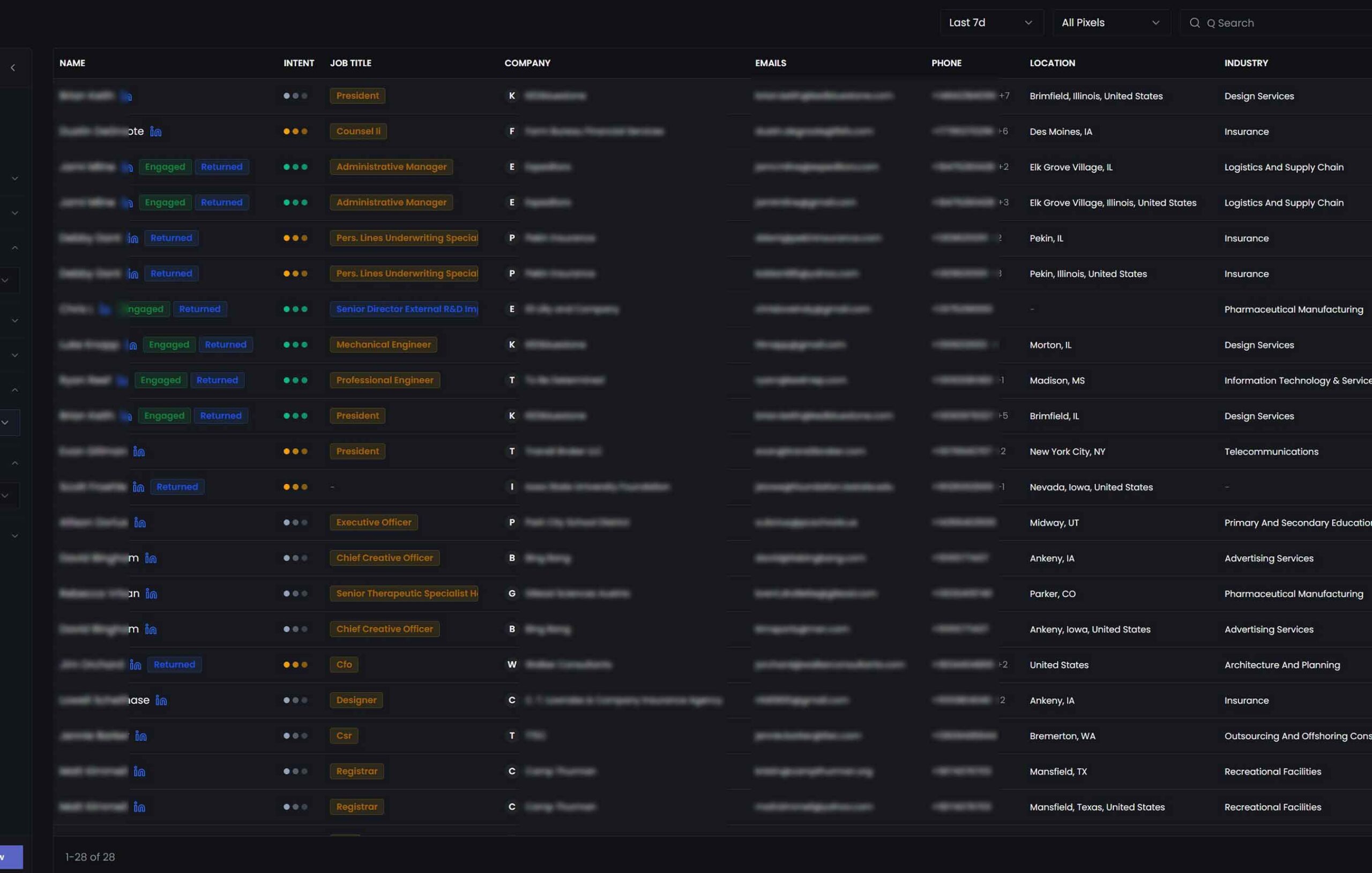Click the search magnifier icon

tap(1194, 23)
